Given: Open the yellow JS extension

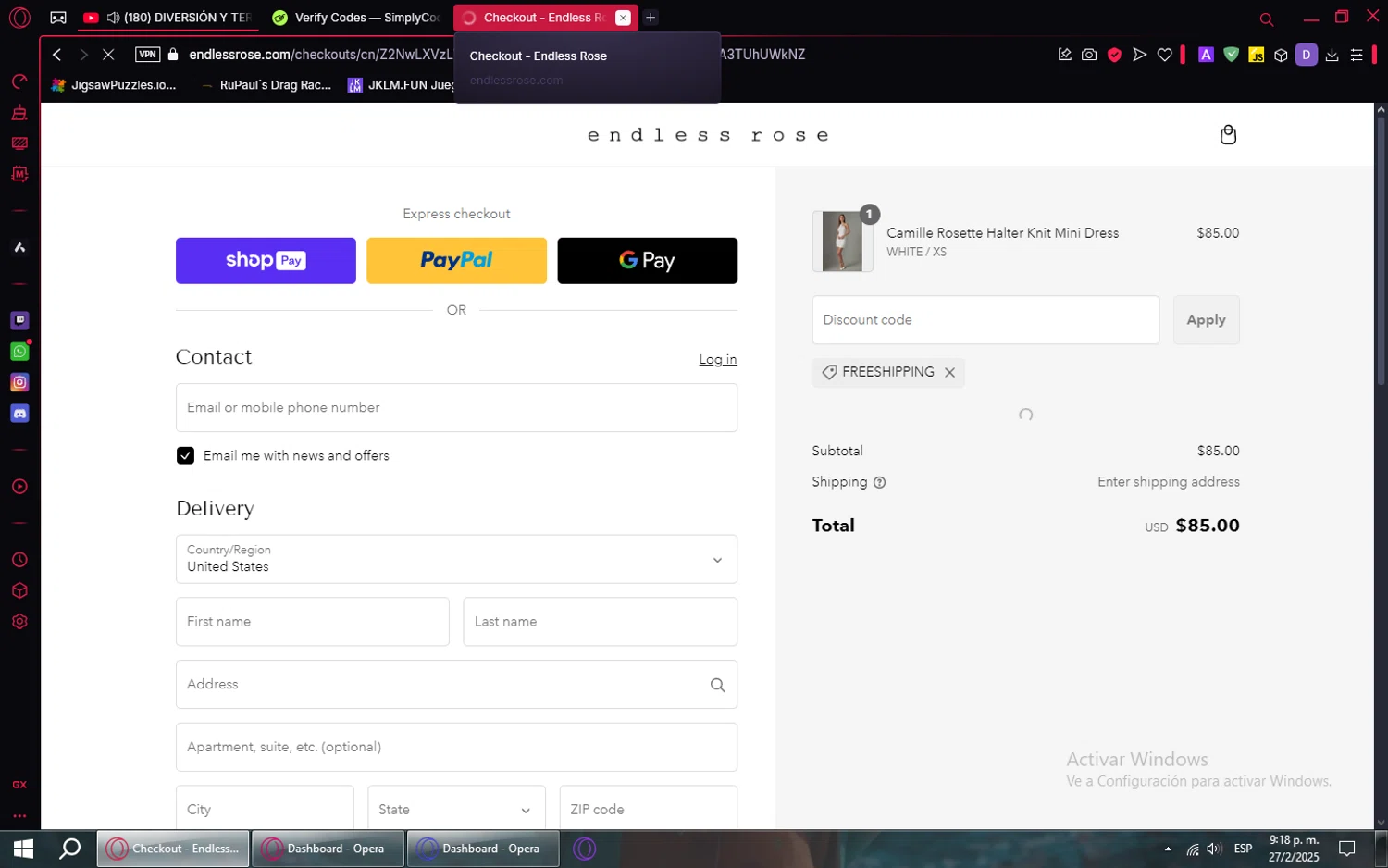Looking at the screenshot, I should (1256, 55).
